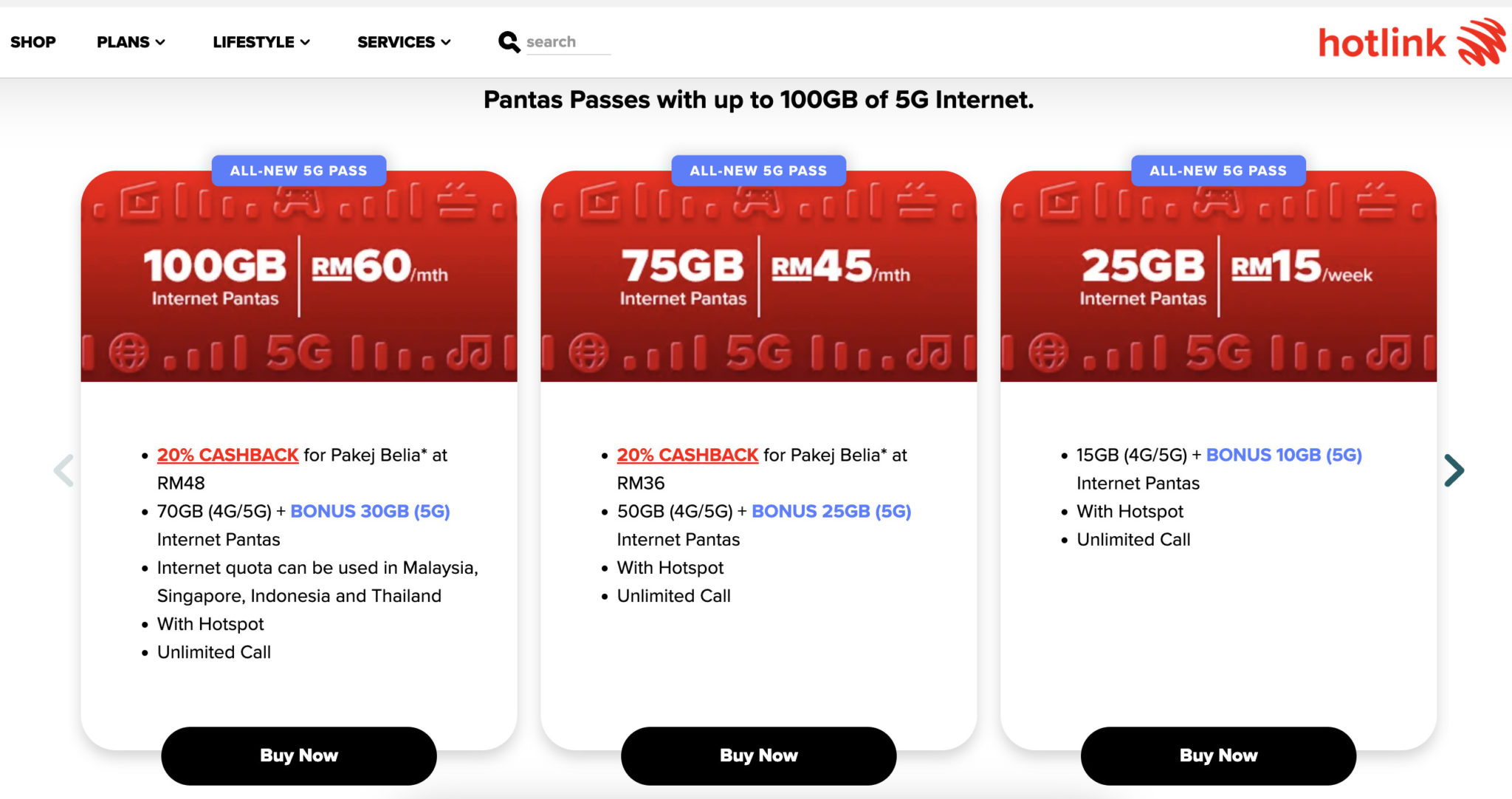Image resolution: width=1512 pixels, height=799 pixels.
Task: Click the BONUS 10GB (5G) text
Action: (x=1284, y=455)
